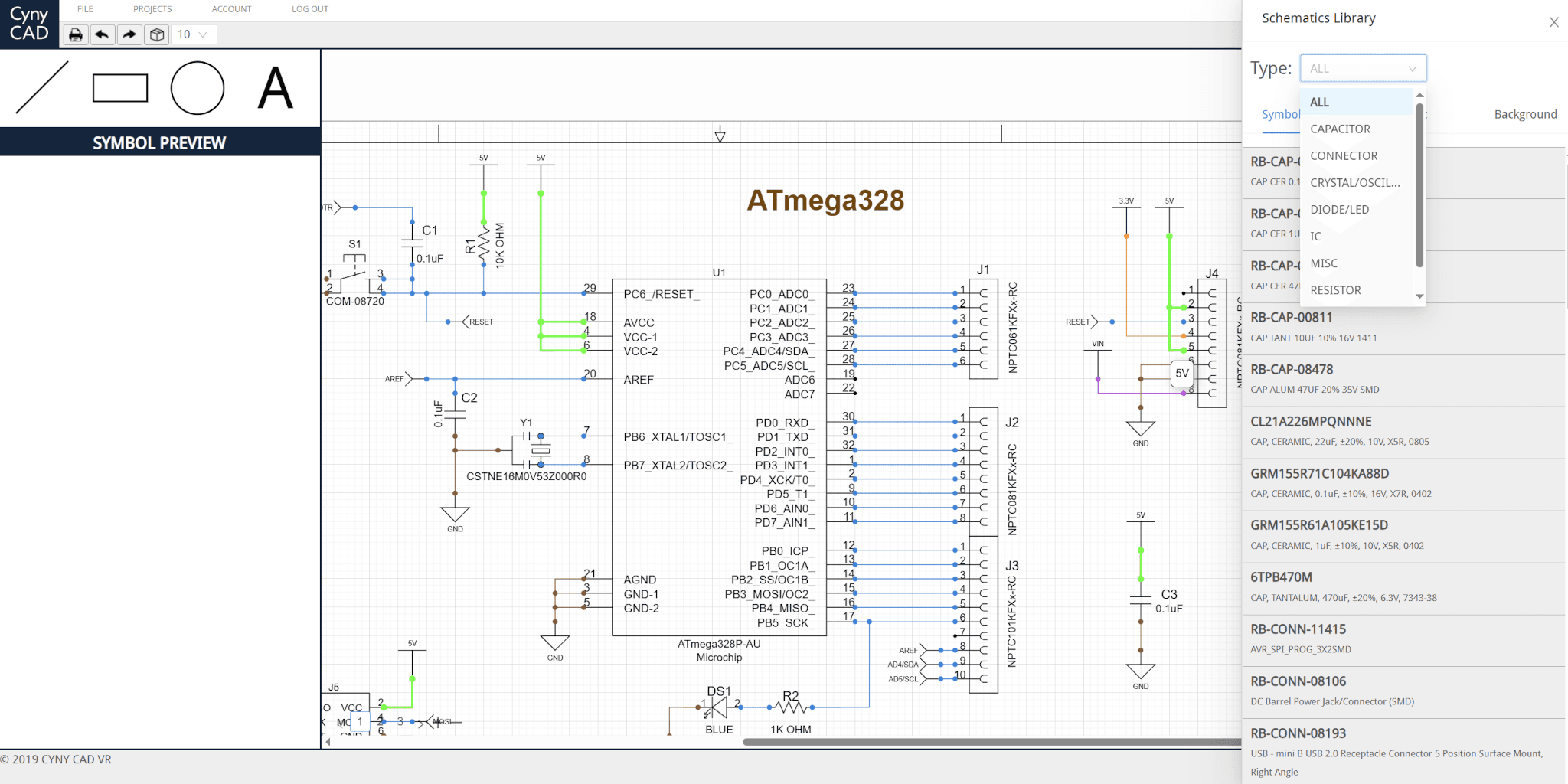Image resolution: width=1568 pixels, height=784 pixels.
Task: Select the U1 ATmega328P chip body
Action: (x=719, y=457)
